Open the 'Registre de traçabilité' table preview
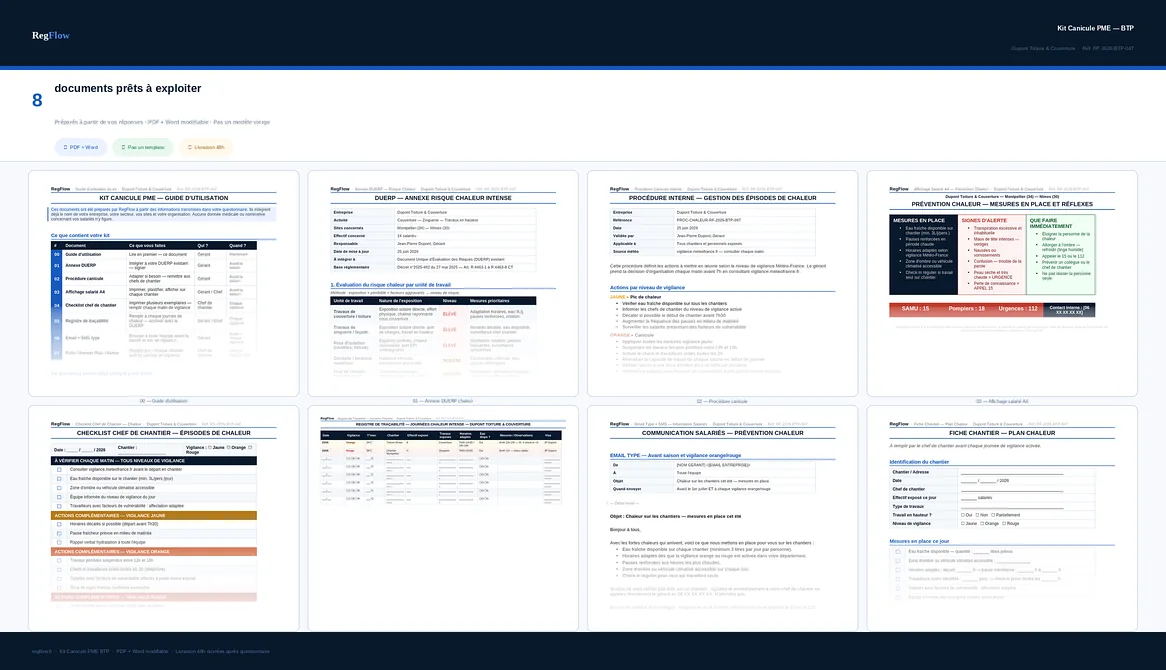 click(x=443, y=518)
